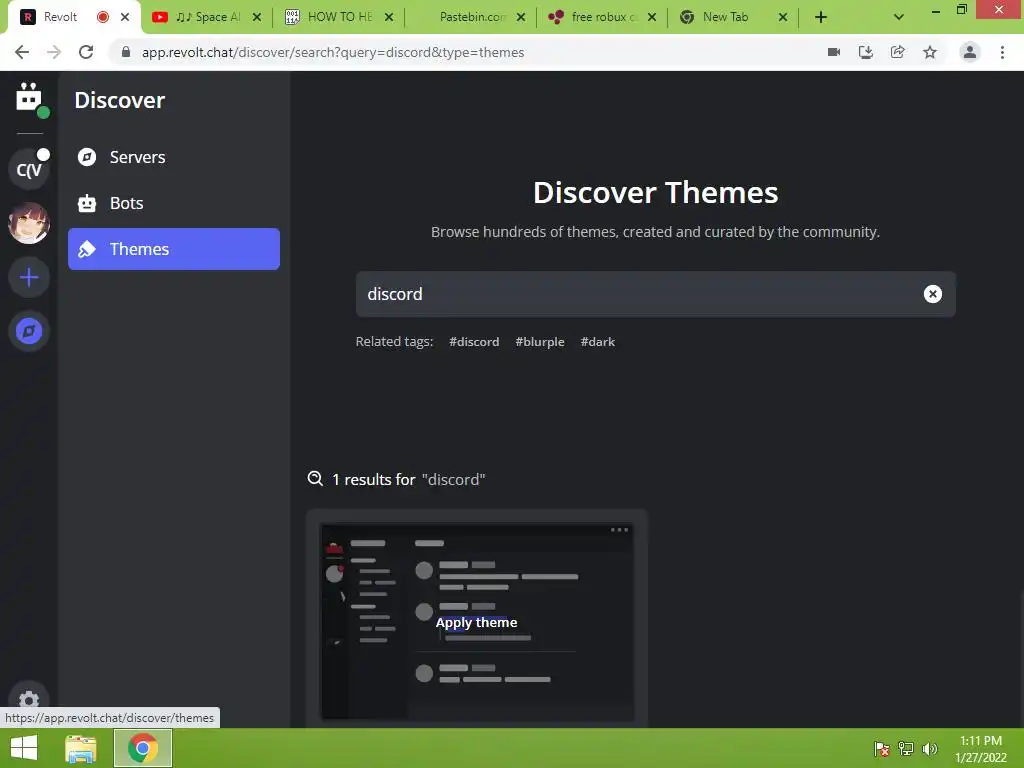Close the HOW TO HE tab
The width and height of the screenshot is (1024, 768).
click(389, 17)
